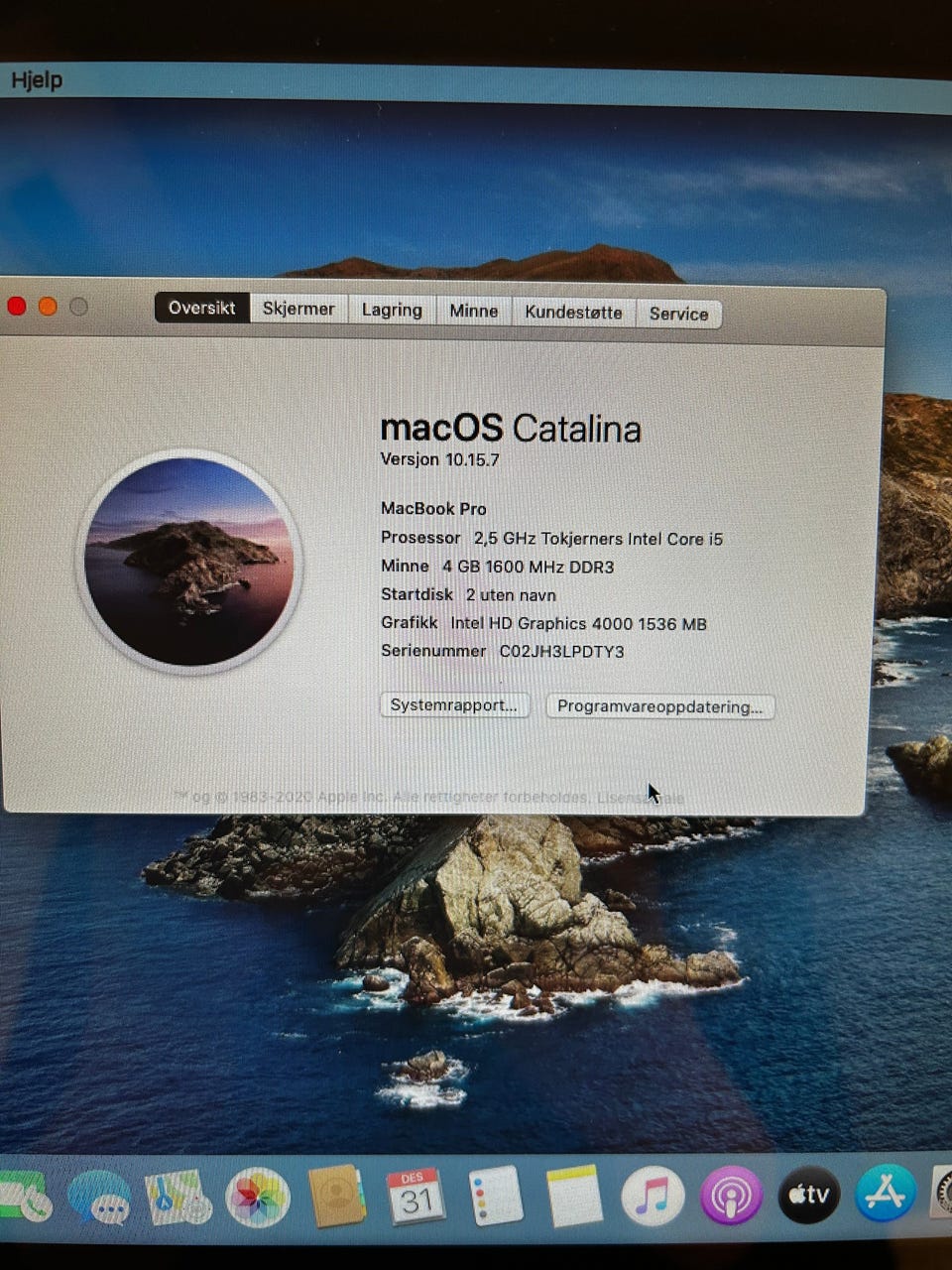Switch to the Skjermer tab
The height and width of the screenshot is (1270, 952).
(298, 309)
